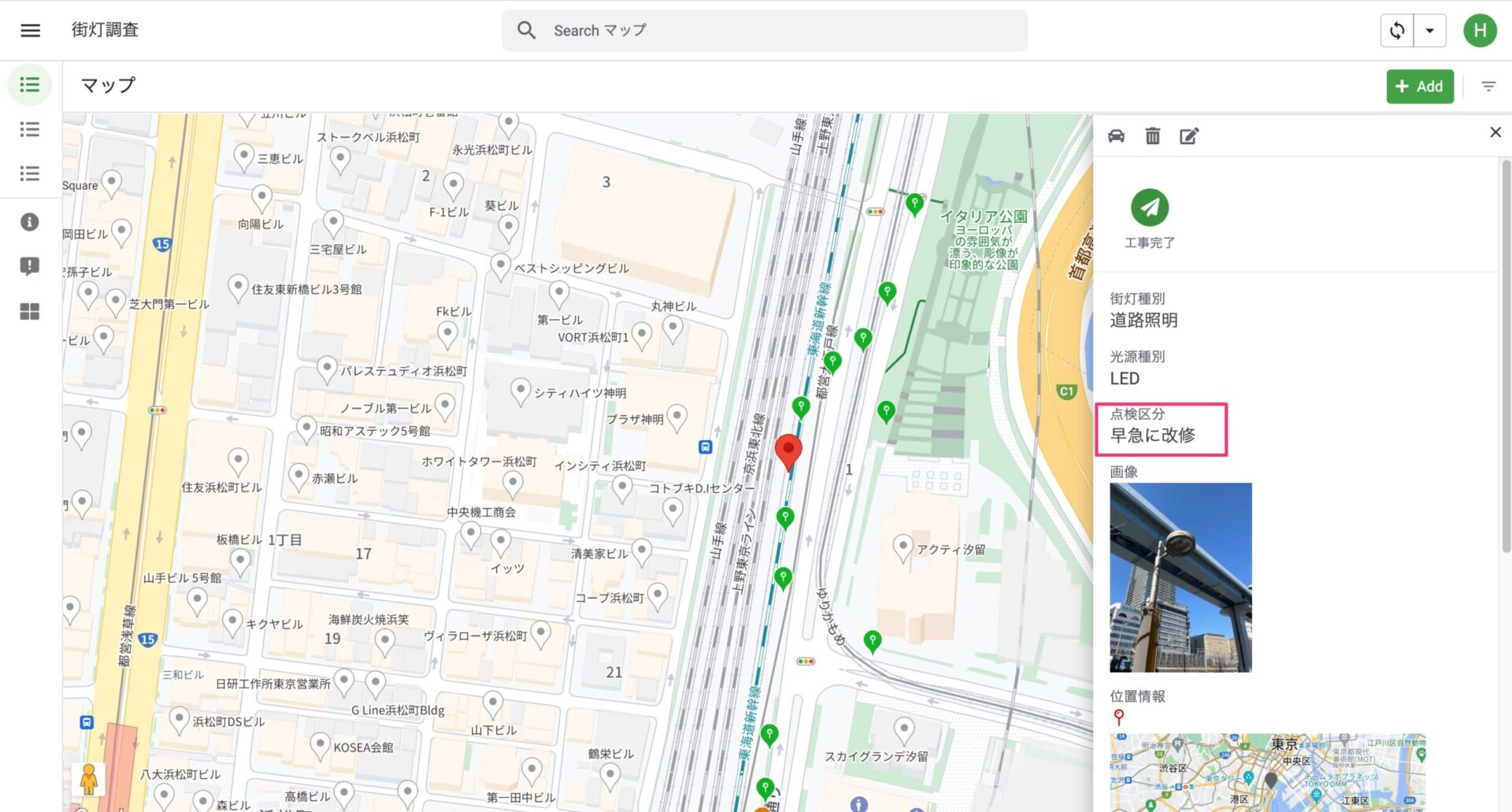1512x812 pixels.
Task: Open the apps grid icon in sidebar
Action: coord(29,311)
